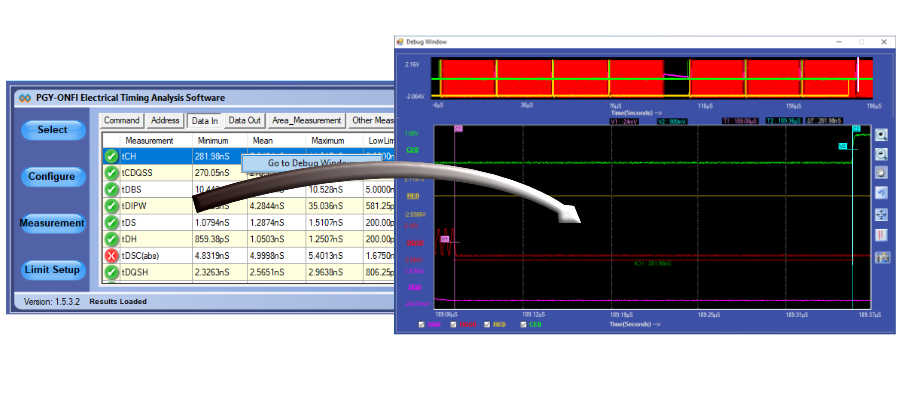
Task: Click the 4.9998nS mean cell
Action: click(x=277, y=256)
